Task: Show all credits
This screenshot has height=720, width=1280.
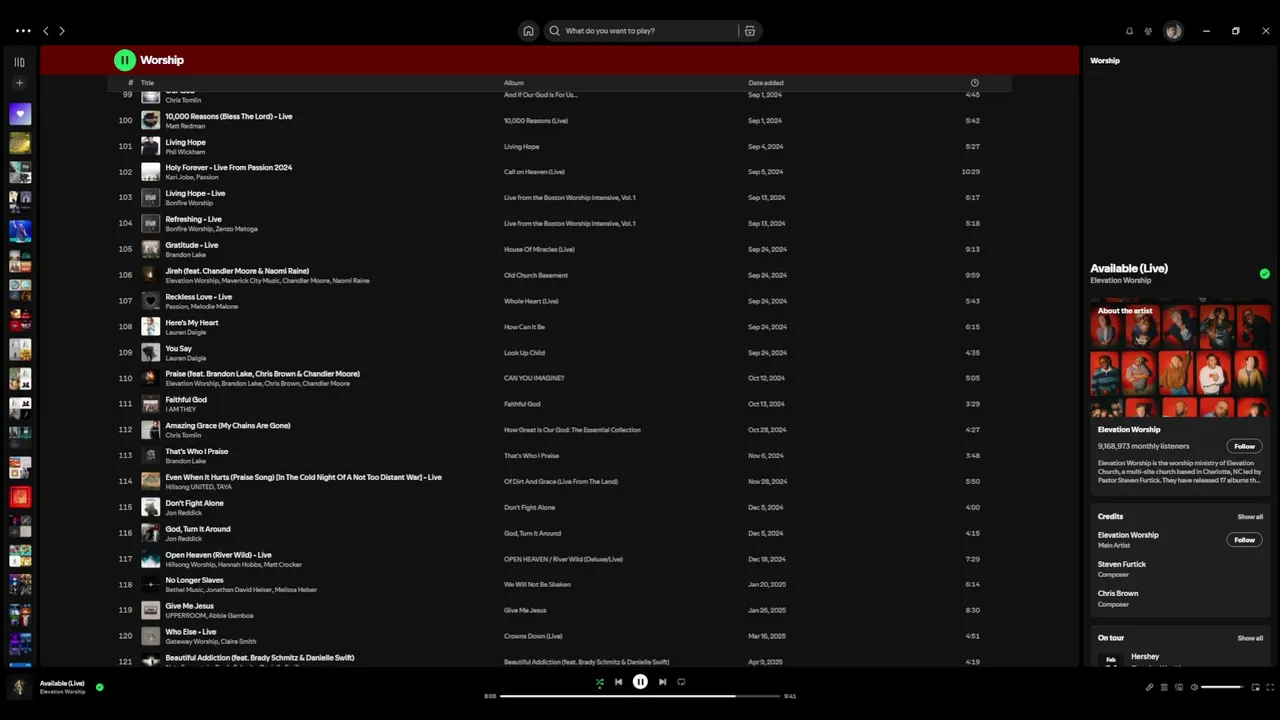Action: pyautogui.click(x=1250, y=517)
